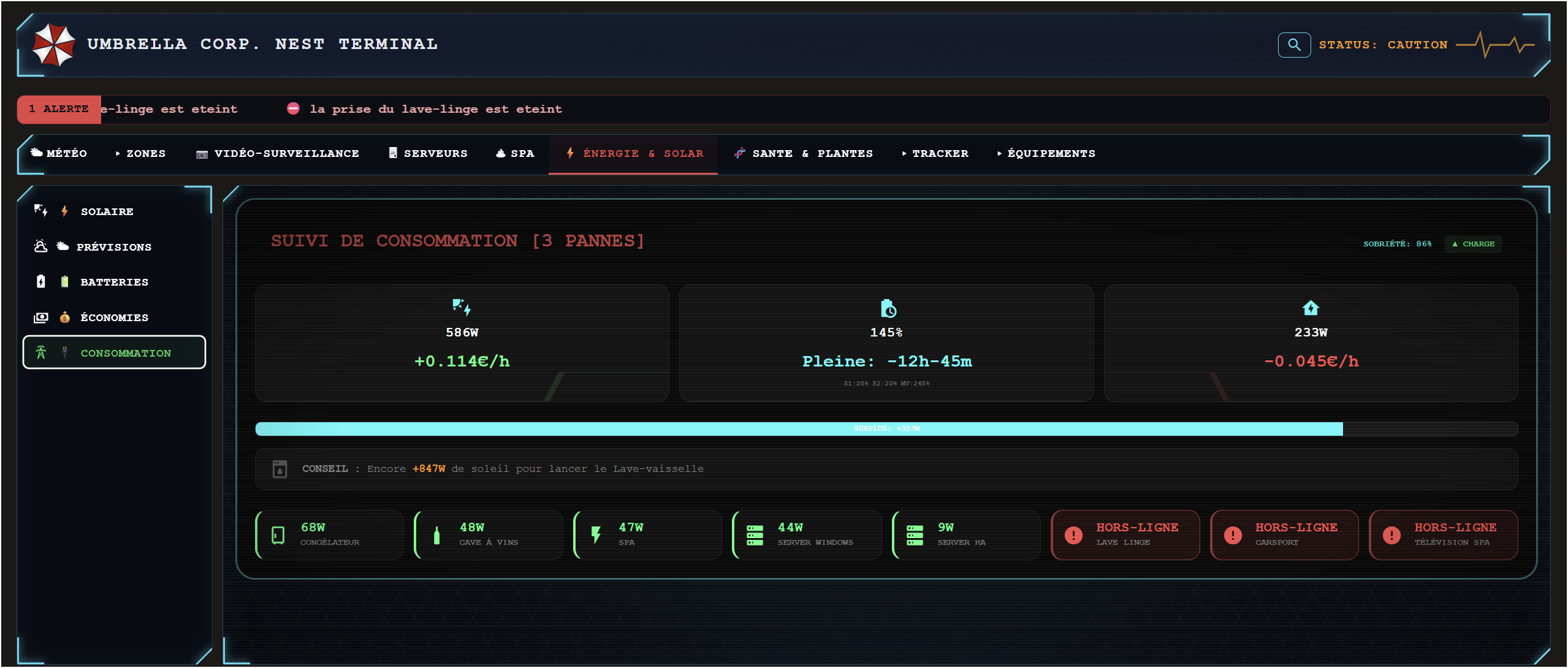Open Batteries in the sidebar
Viewport: 1568px width, 668px height.
(x=114, y=282)
